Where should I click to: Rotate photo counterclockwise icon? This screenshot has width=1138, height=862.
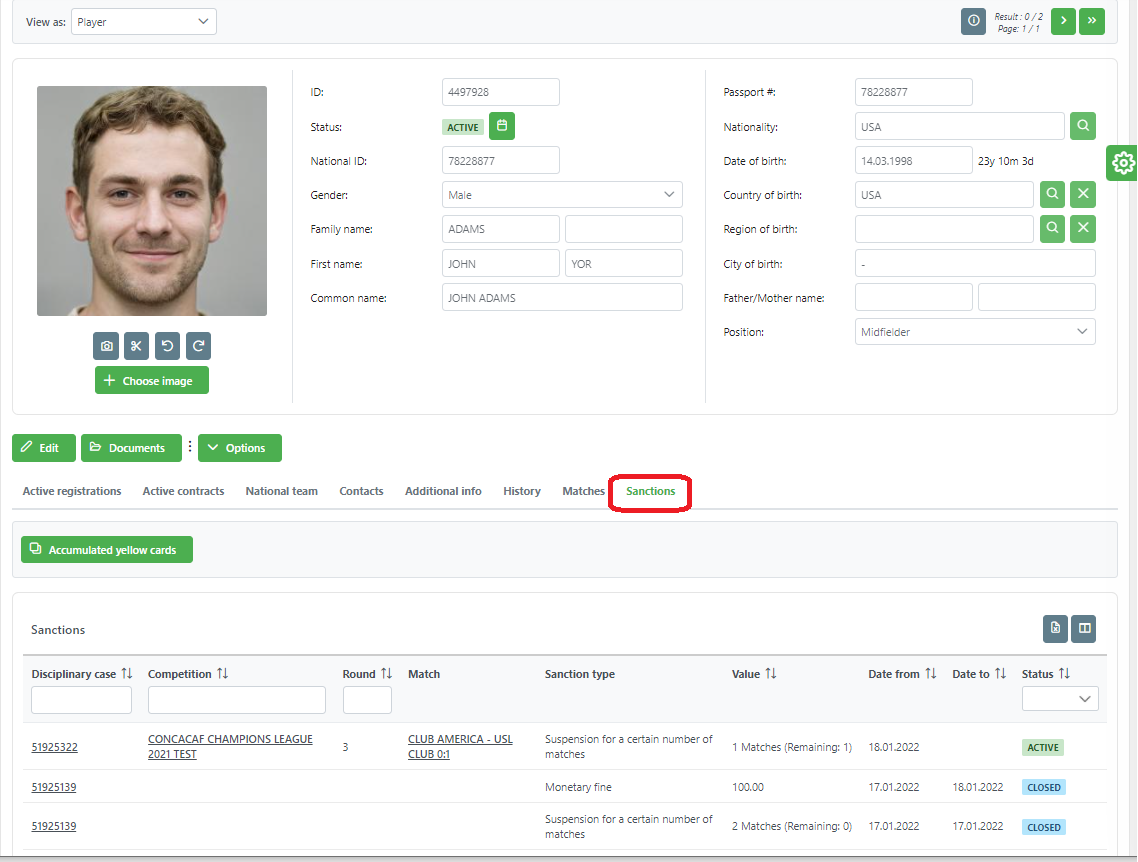click(167, 346)
